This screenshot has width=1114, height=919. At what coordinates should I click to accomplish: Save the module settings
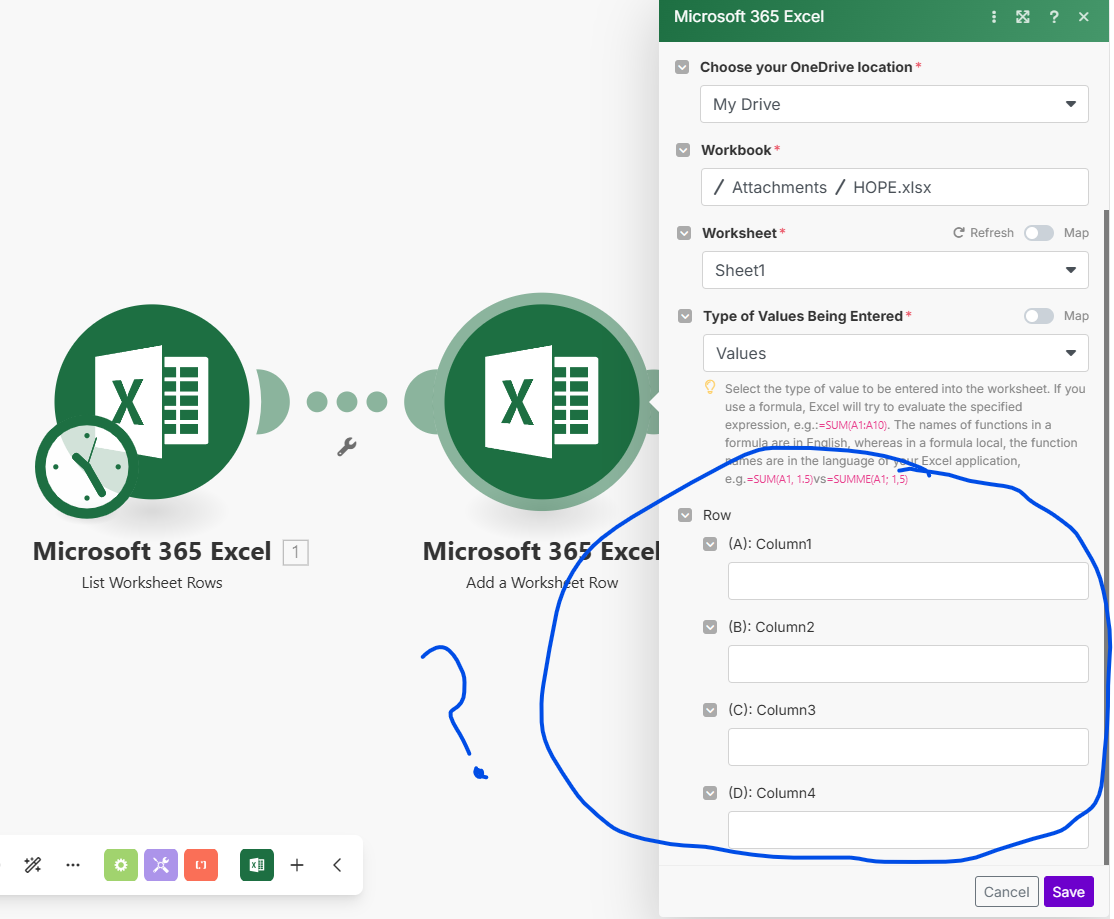click(1068, 892)
